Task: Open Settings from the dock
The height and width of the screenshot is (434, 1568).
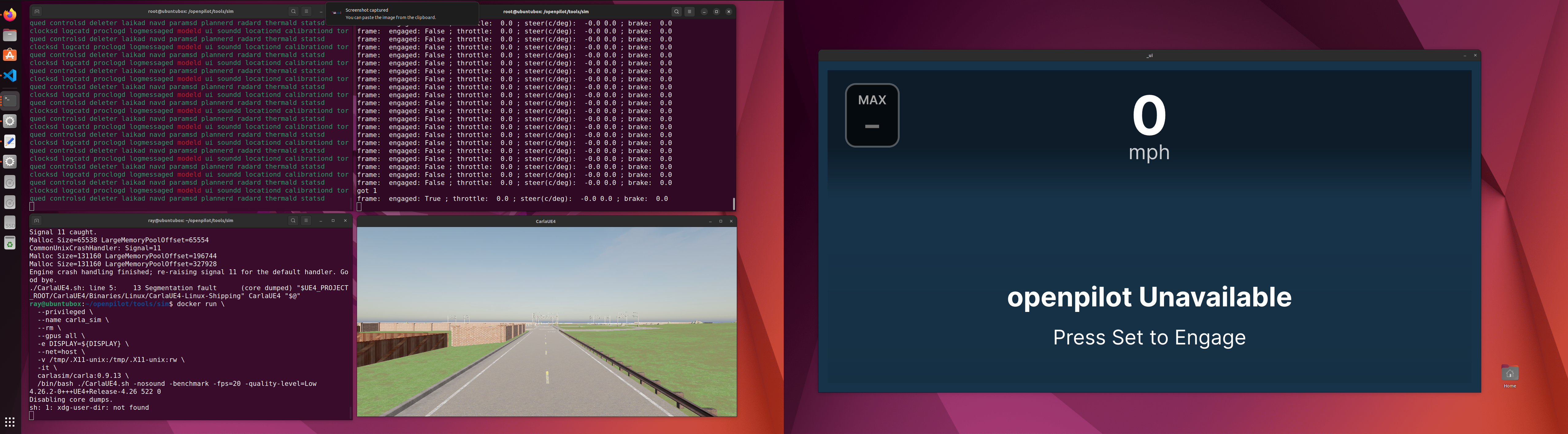Action: pos(10,121)
